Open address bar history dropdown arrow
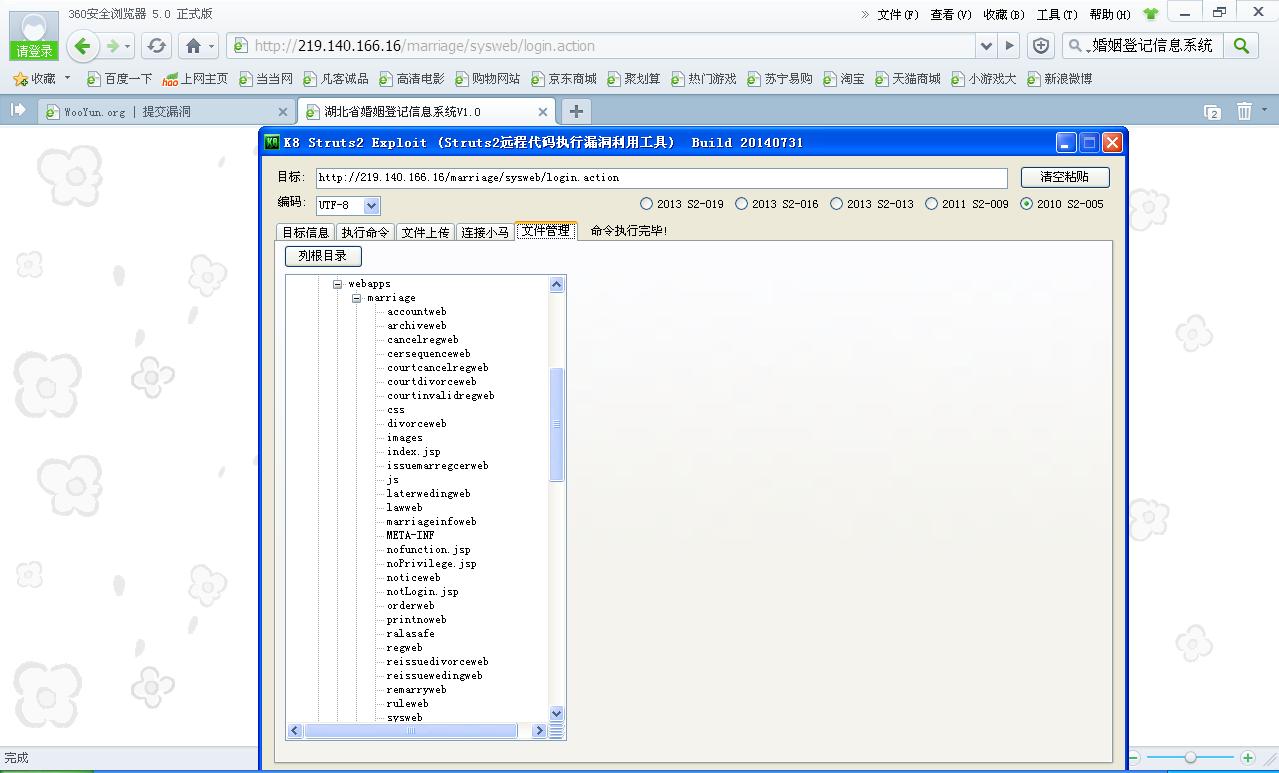 [987, 46]
